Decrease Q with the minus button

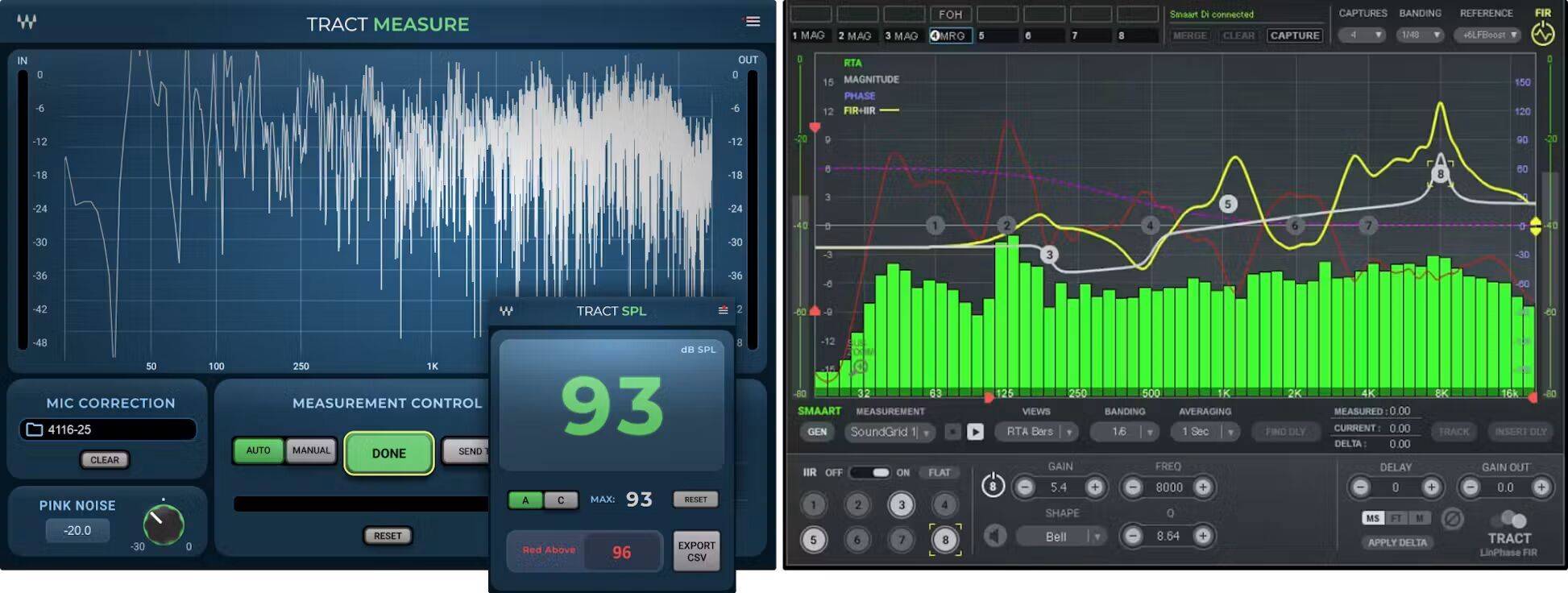pos(1133,536)
